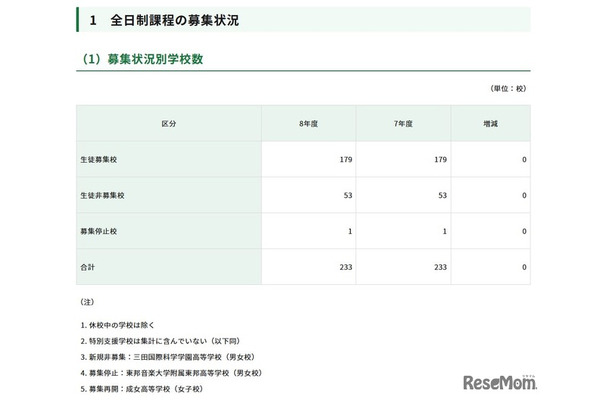The image size is (610, 400).
Task: Click the (1) 募集状況別学校数 subheading
Action: click(144, 60)
